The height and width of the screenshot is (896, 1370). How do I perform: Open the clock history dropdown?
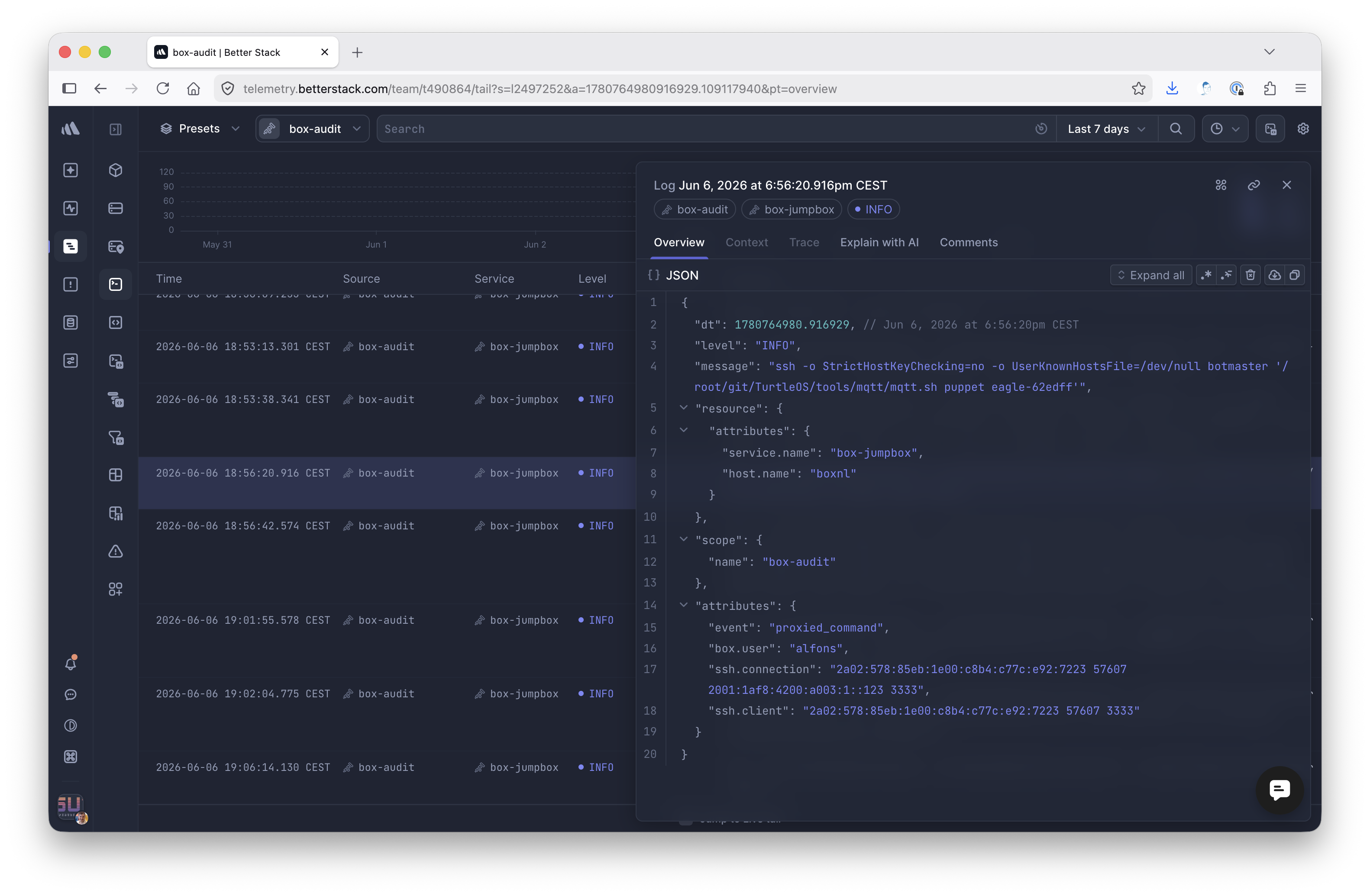(1225, 129)
